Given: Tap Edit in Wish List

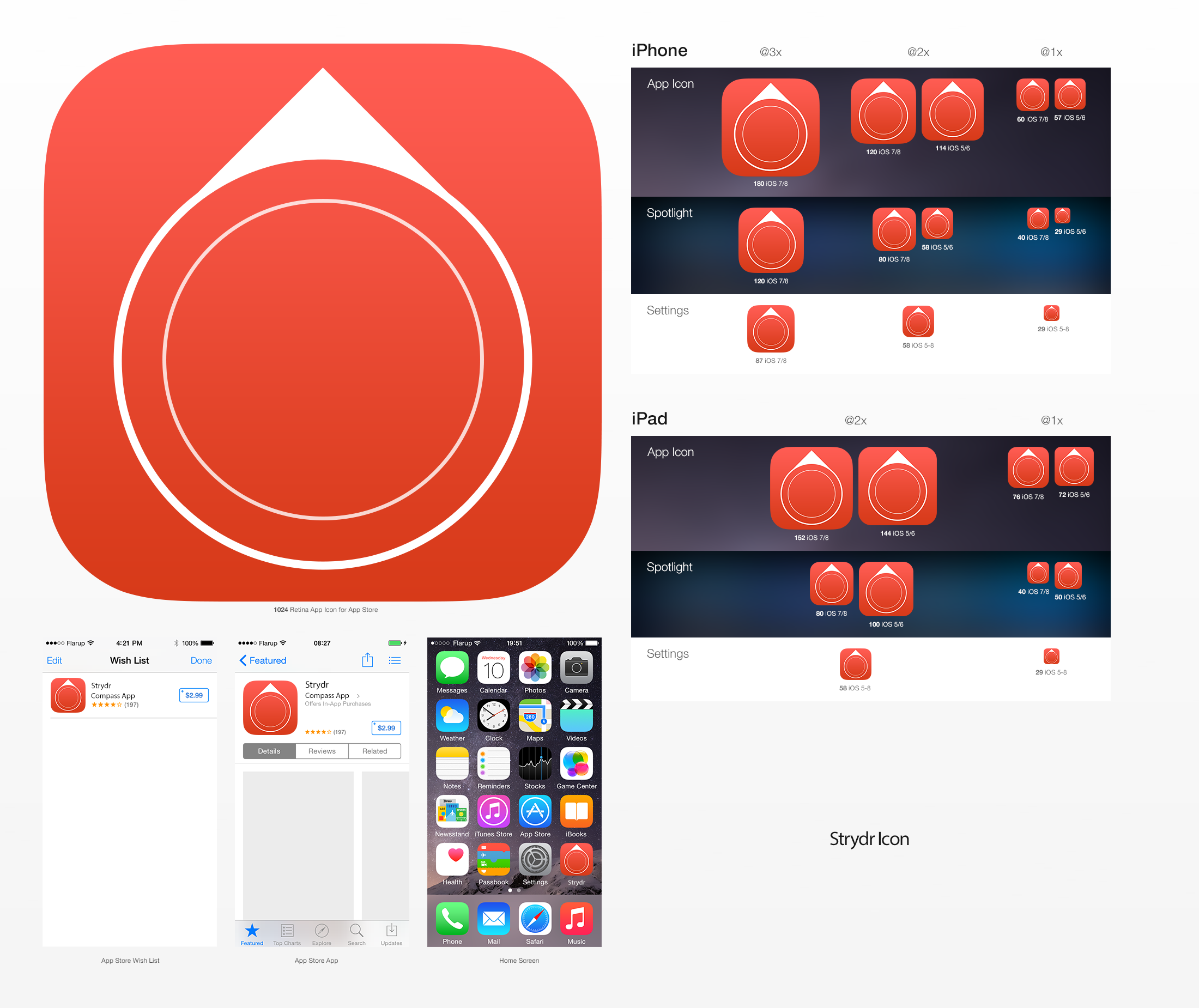Looking at the screenshot, I should [x=55, y=660].
